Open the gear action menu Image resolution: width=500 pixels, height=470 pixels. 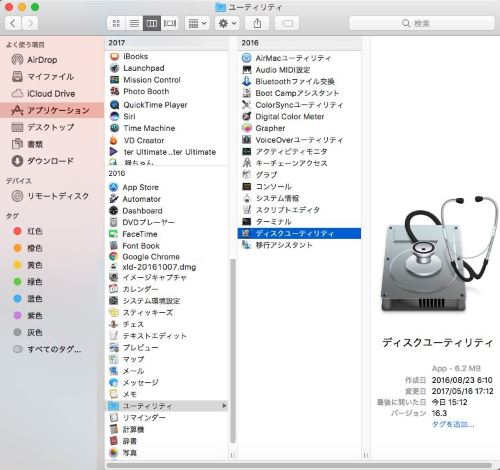pos(227,23)
